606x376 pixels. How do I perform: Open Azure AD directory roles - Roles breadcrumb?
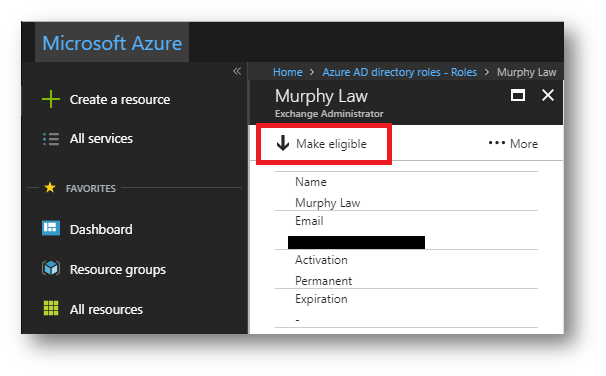coord(400,72)
